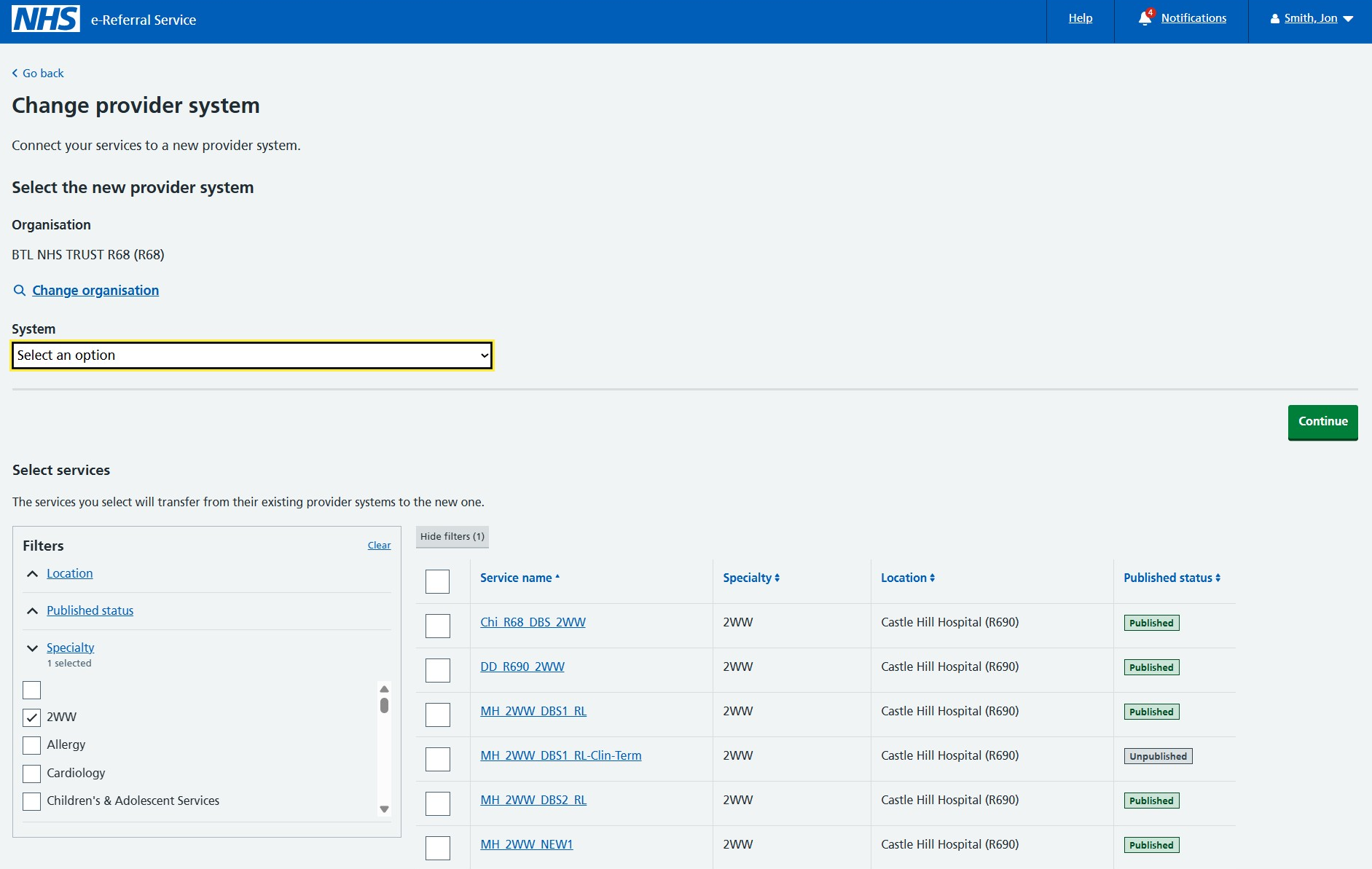Click the NHS logo
Viewport: 1372px width, 869px height.
coord(46,20)
